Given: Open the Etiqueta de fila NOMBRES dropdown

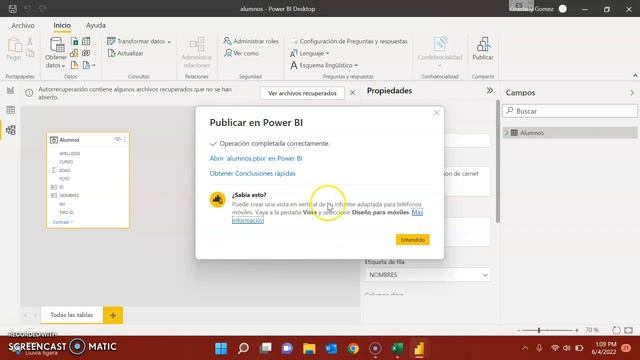Looking at the screenshot, I should tap(428, 275).
